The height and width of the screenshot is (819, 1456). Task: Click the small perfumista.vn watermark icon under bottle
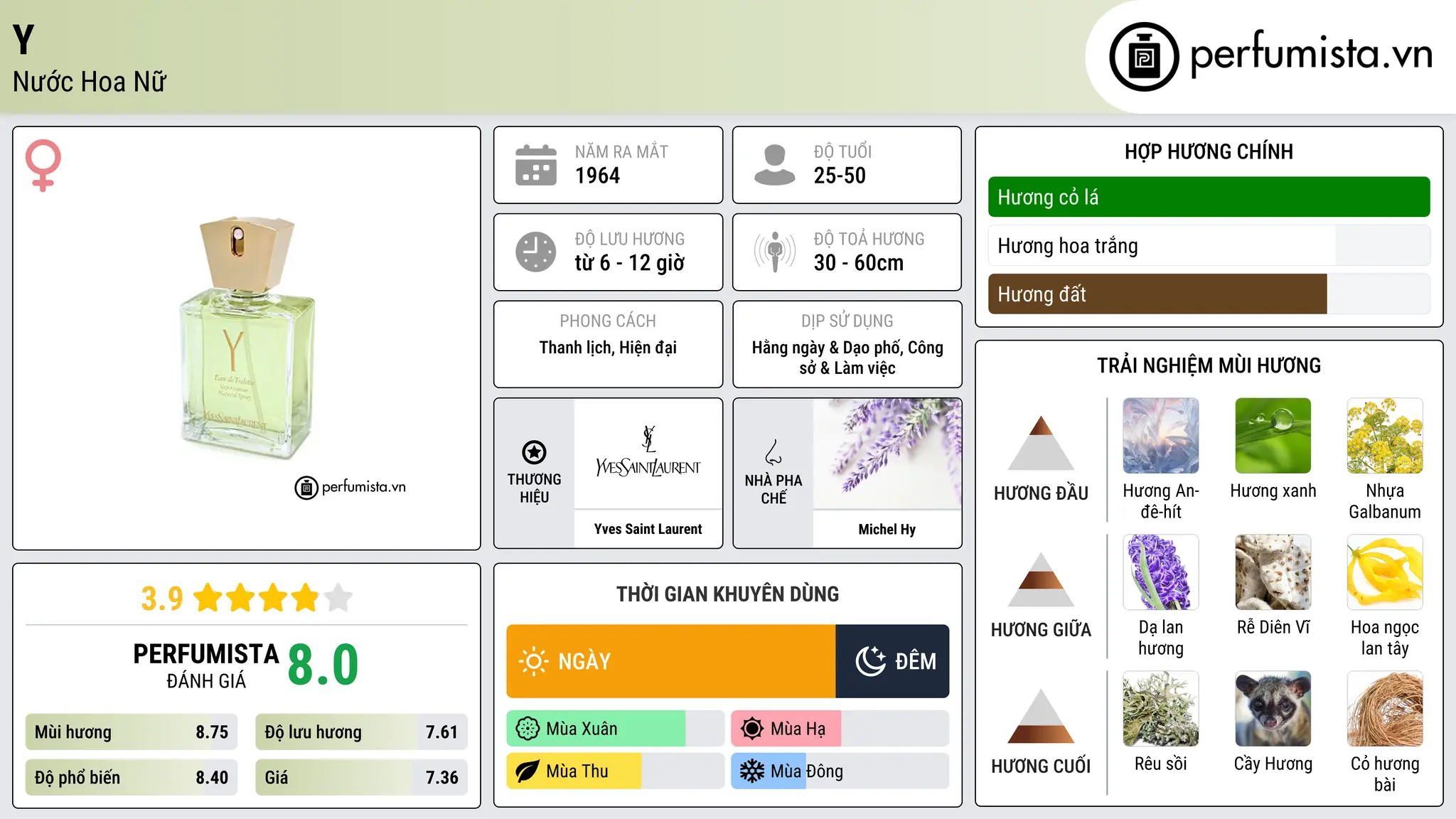pos(306,488)
